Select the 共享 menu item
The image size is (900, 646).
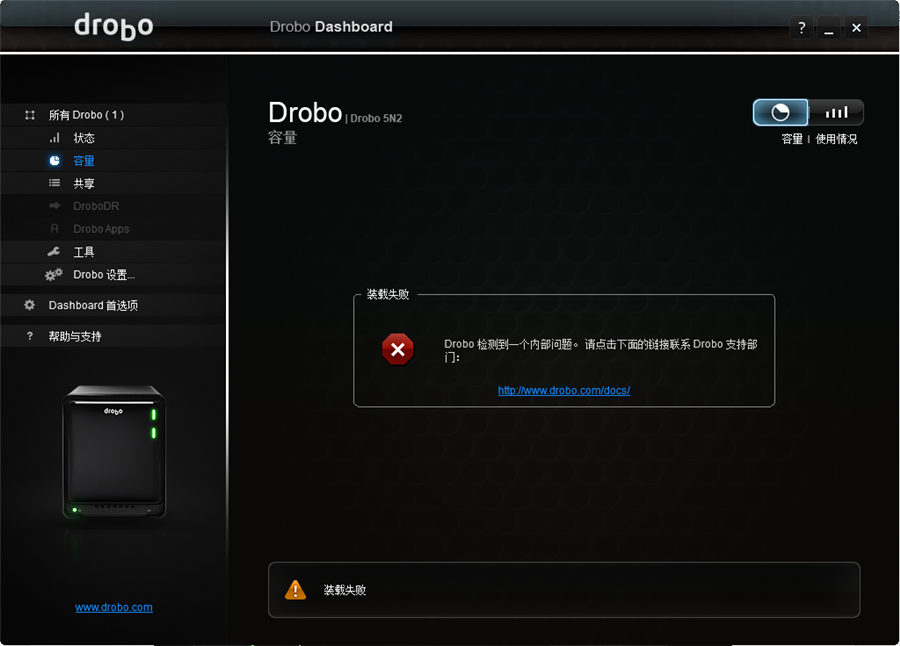click(84, 183)
